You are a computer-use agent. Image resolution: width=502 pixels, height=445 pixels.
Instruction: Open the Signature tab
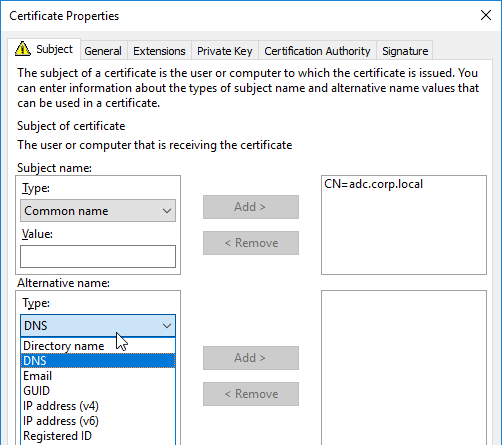[x=405, y=51]
